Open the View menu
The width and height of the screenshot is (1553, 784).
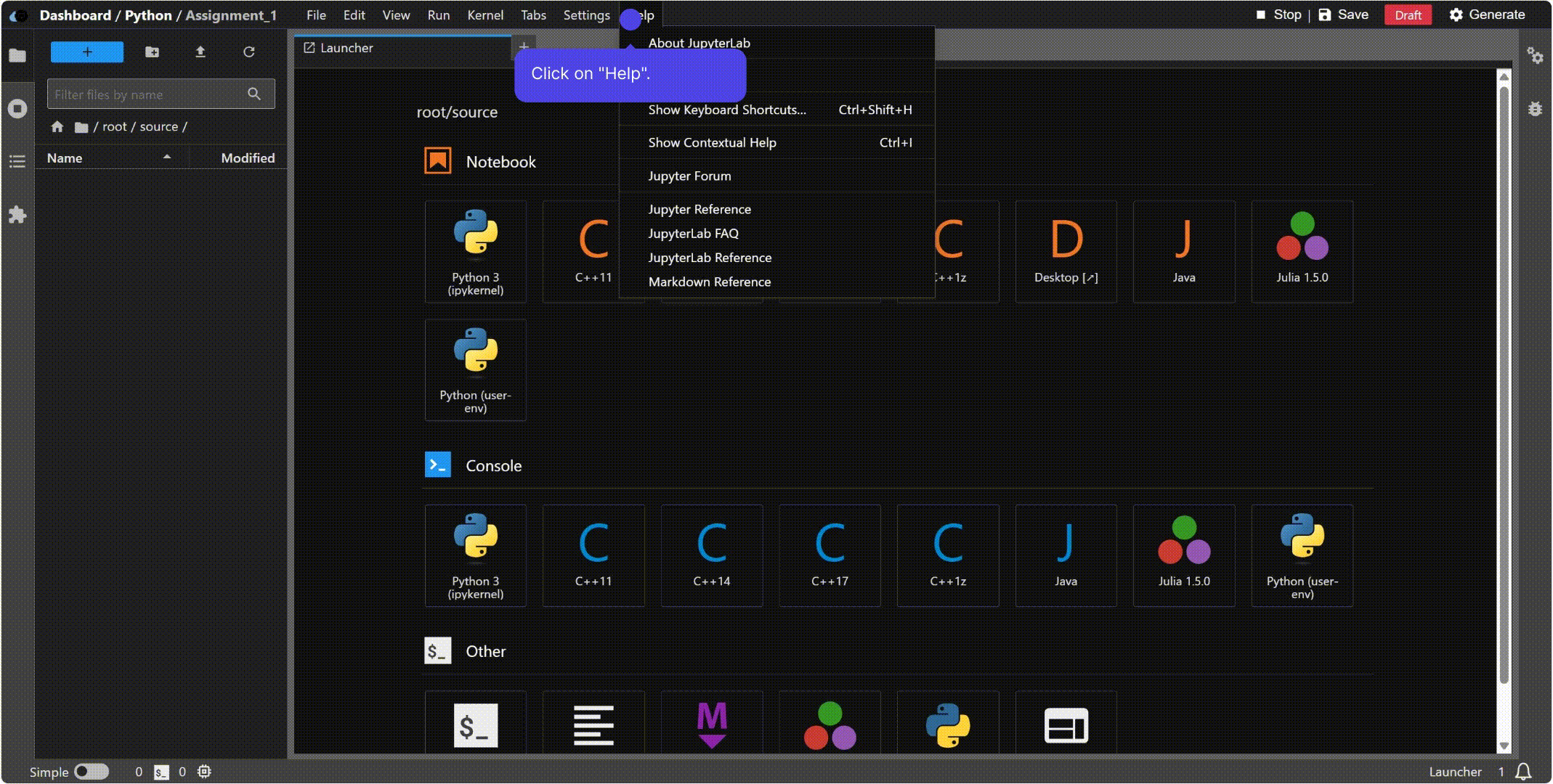coord(396,15)
